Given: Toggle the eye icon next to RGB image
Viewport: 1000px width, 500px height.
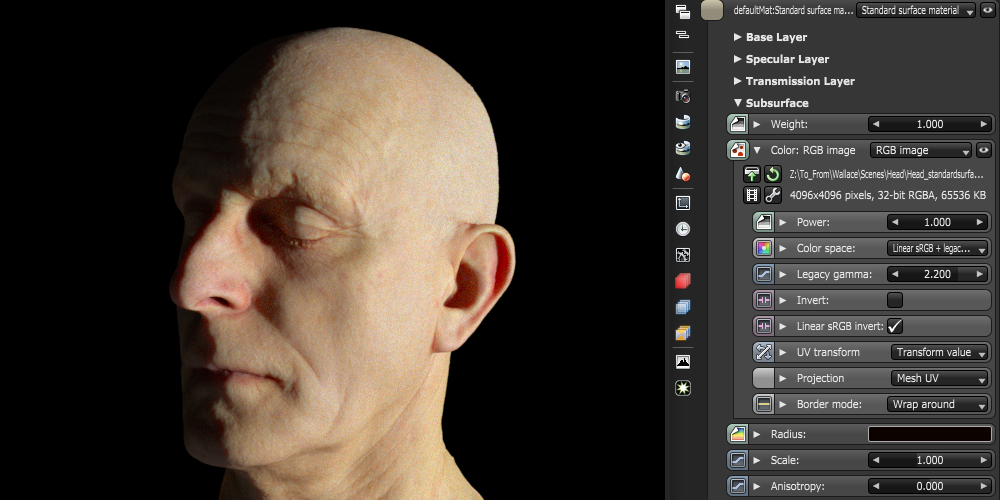Looking at the screenshot, I should point(984,150).
